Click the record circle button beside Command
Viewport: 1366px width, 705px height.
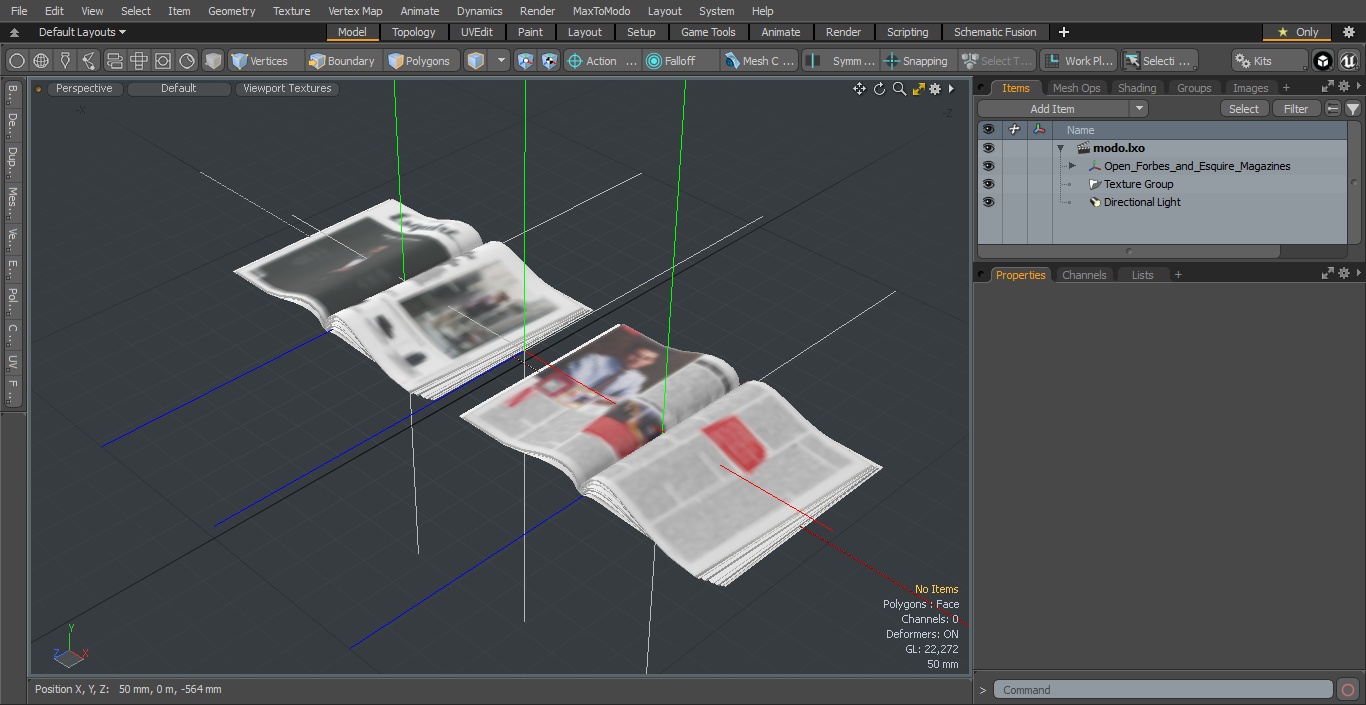(x=1347, y=690)
